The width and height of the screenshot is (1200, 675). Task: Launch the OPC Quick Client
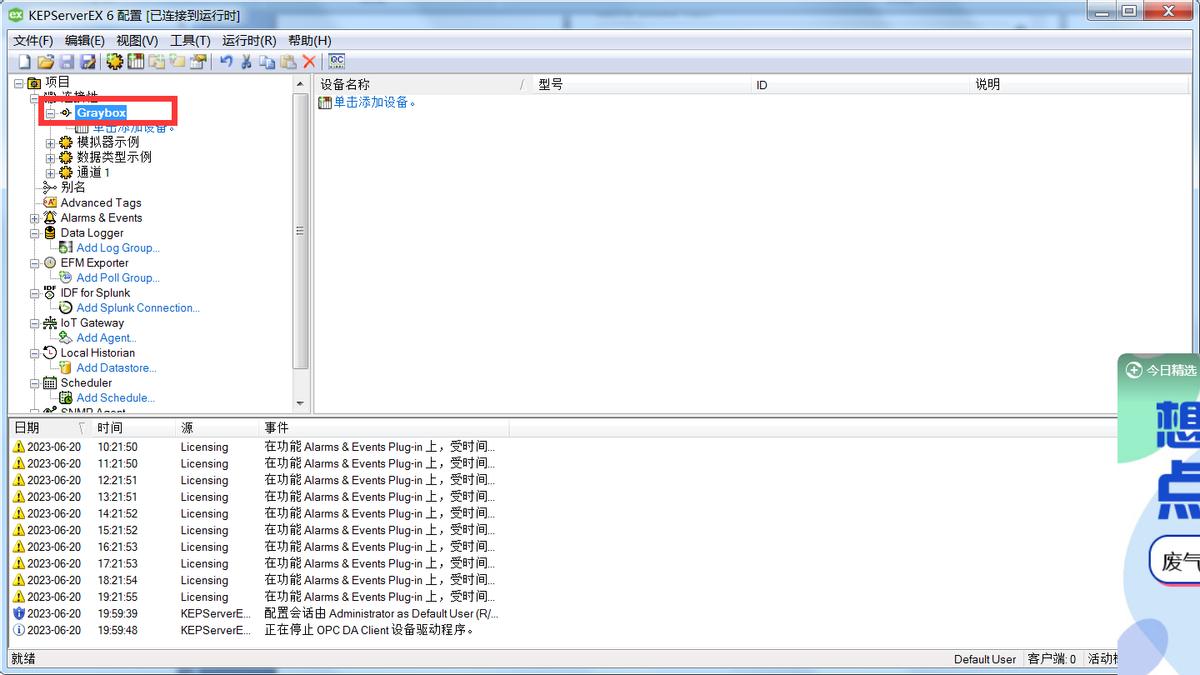click(336, 61)
